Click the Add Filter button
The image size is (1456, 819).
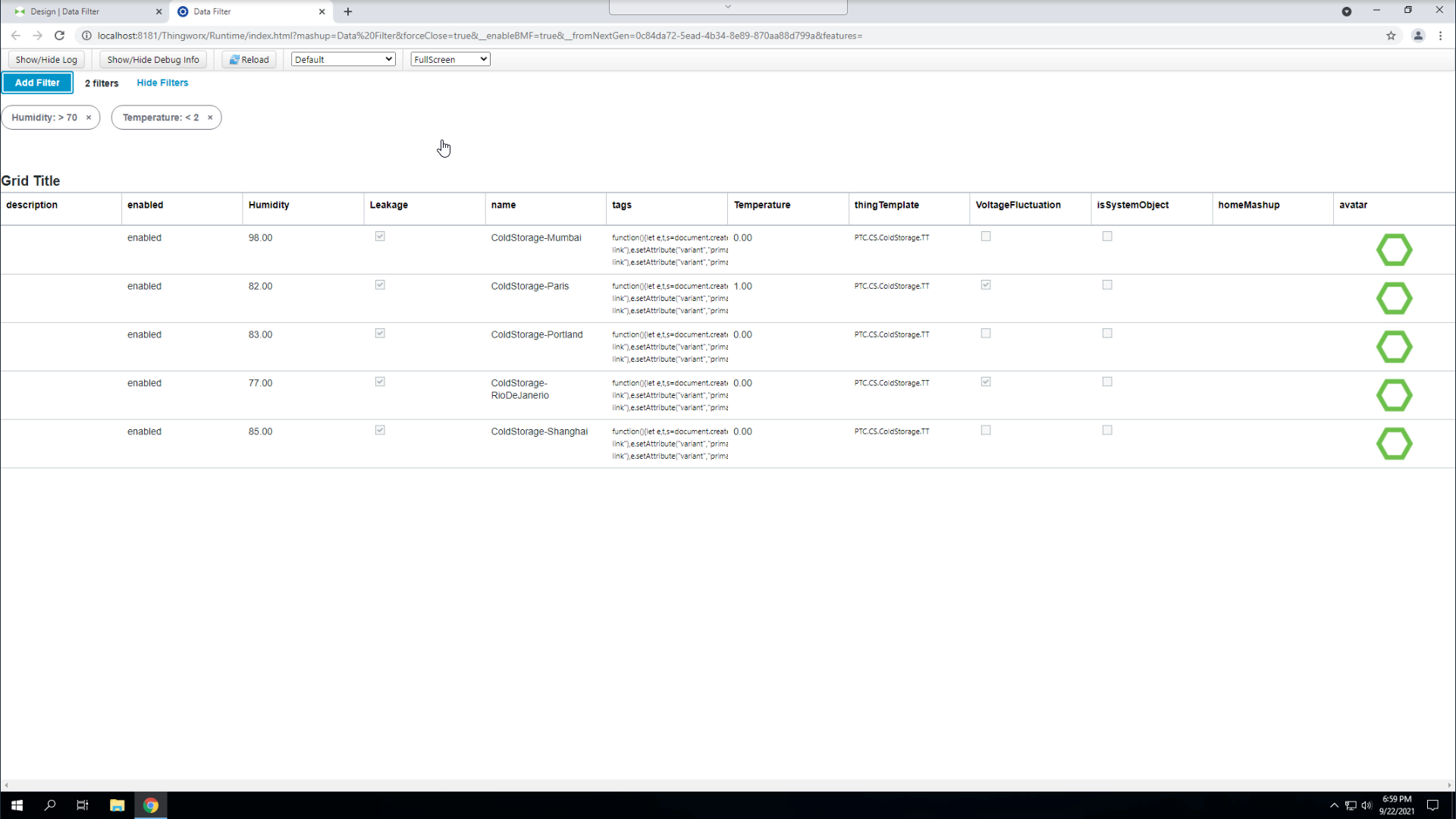coord(37,83)
